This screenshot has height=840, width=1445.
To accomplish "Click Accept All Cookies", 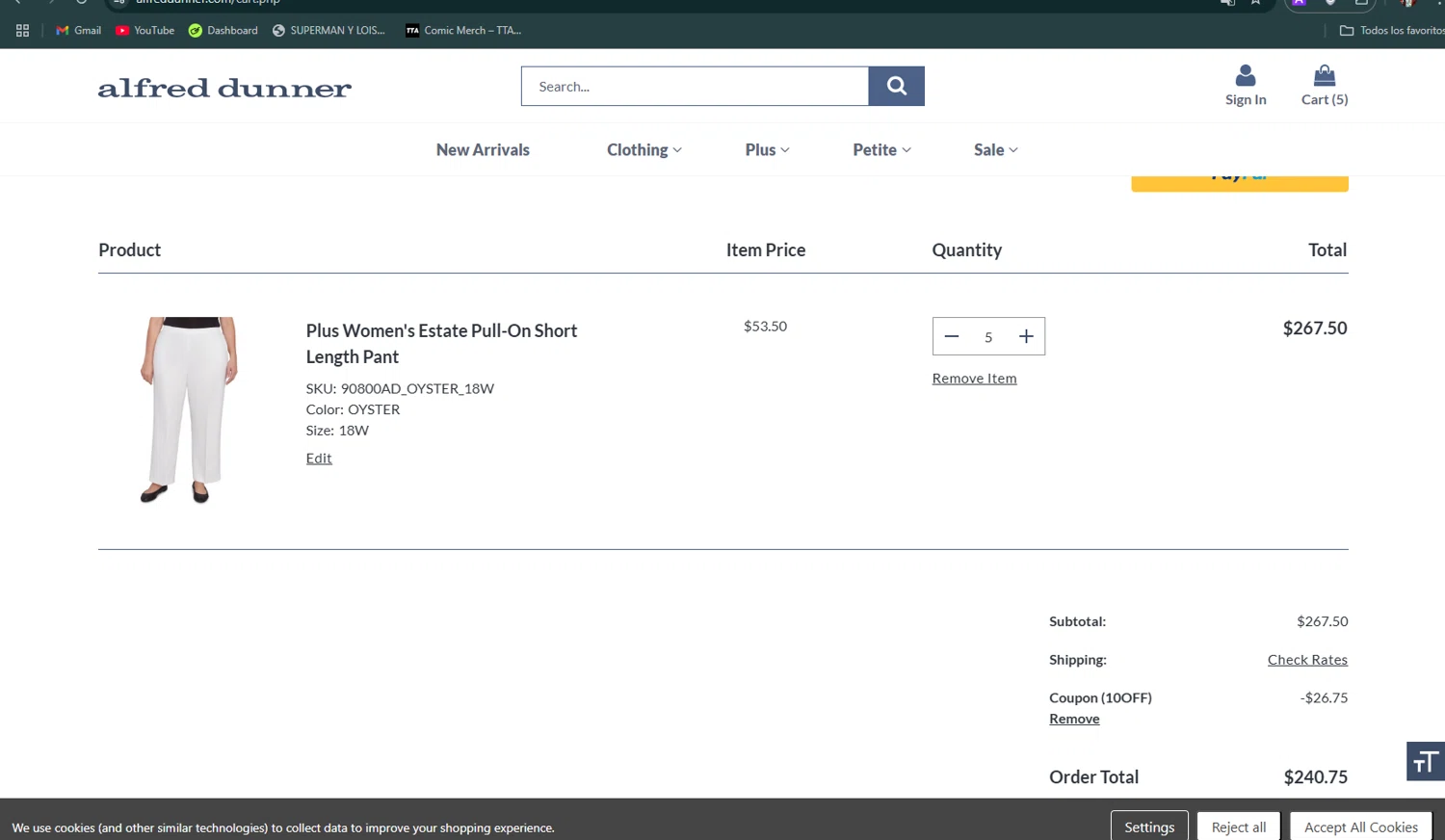I will (x=1361, y=827).
